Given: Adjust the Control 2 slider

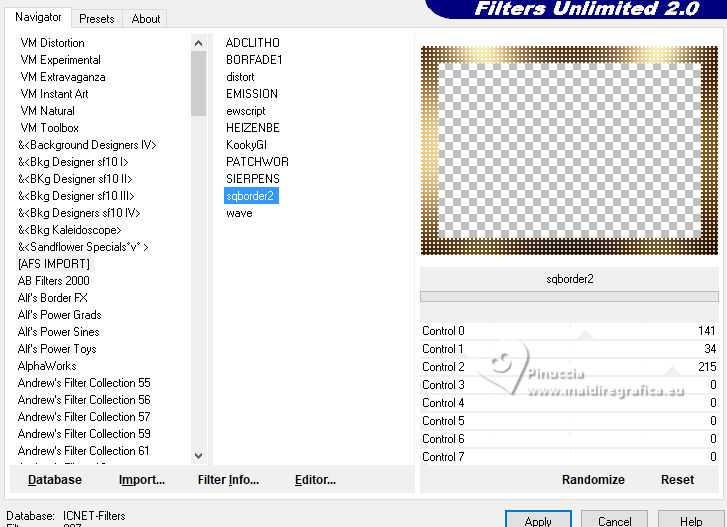Looking at the screenshot, I should click(569, 367).
